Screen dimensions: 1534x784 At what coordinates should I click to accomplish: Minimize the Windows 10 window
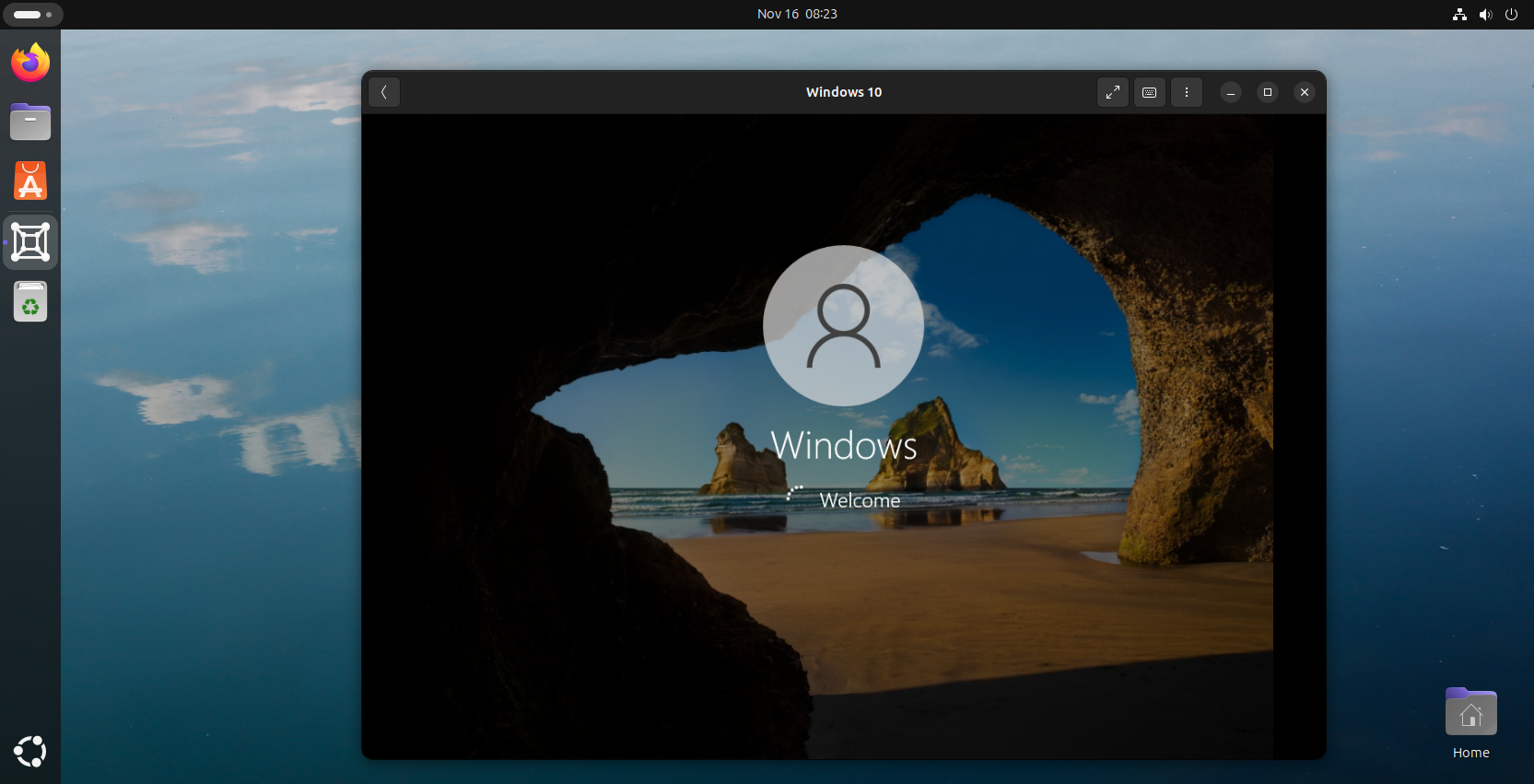point(1231,92)
